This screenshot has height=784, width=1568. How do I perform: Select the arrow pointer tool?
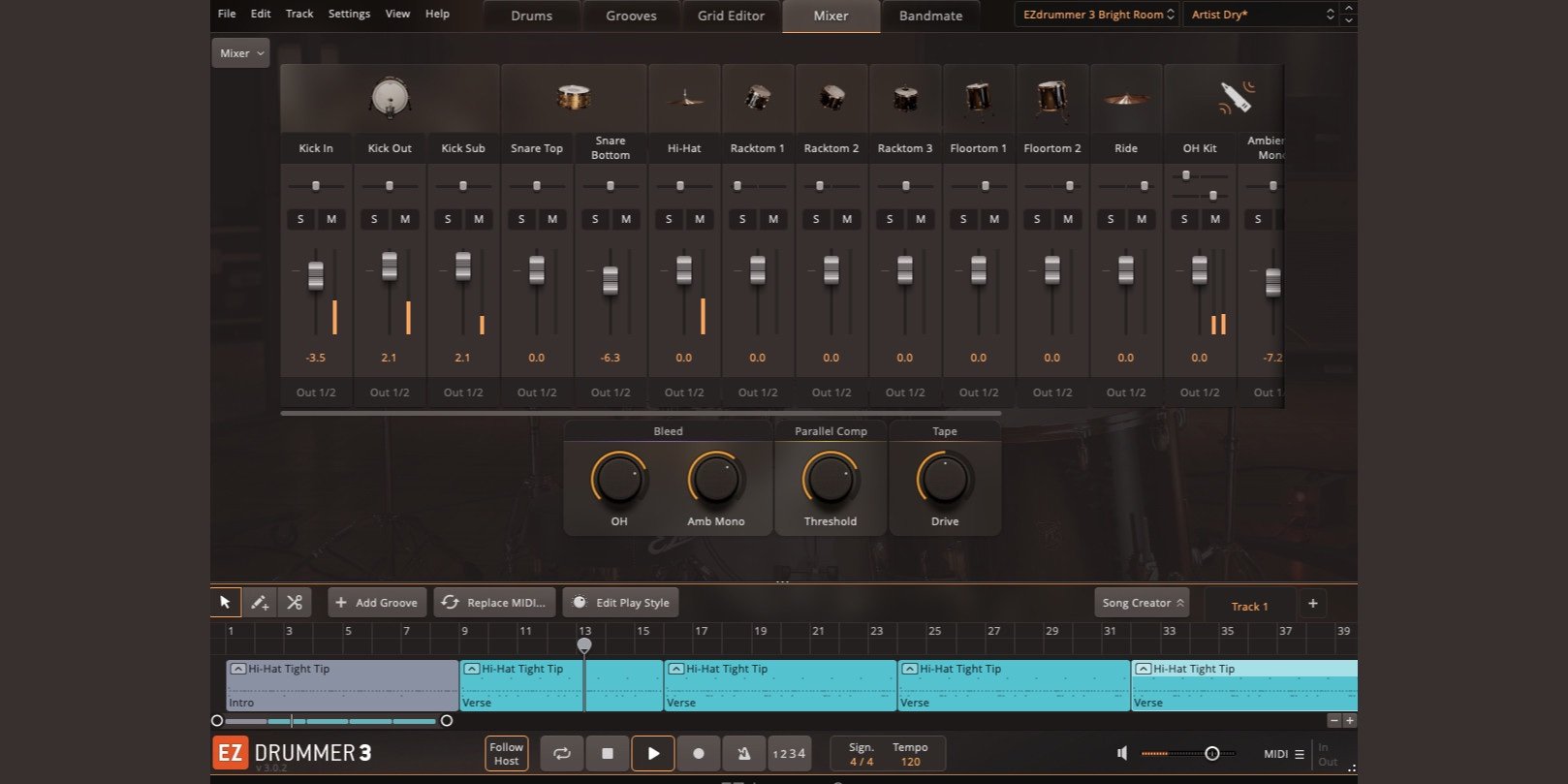(225, 603)
